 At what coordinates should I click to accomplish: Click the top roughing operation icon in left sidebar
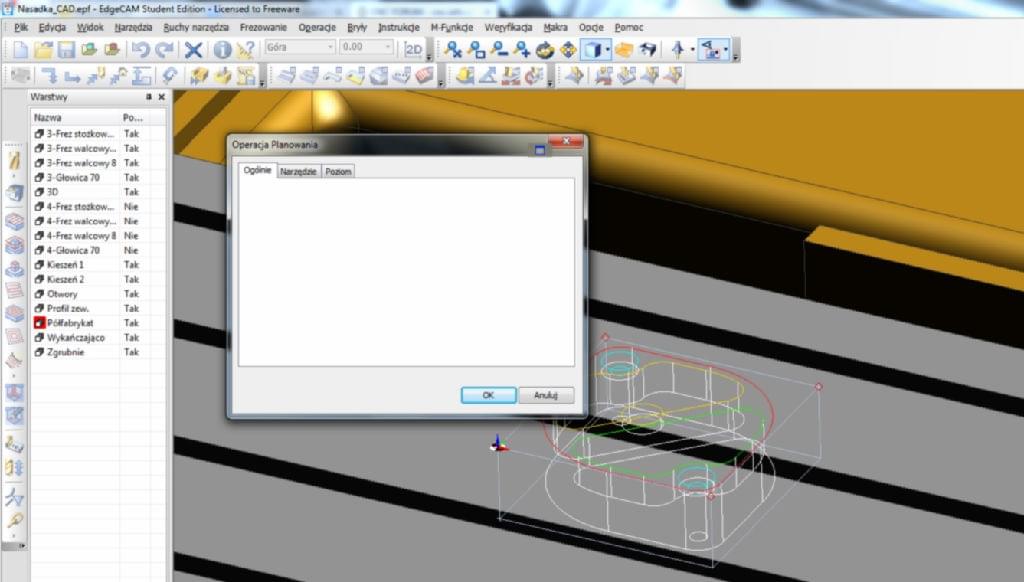click(x=14, y=221)
